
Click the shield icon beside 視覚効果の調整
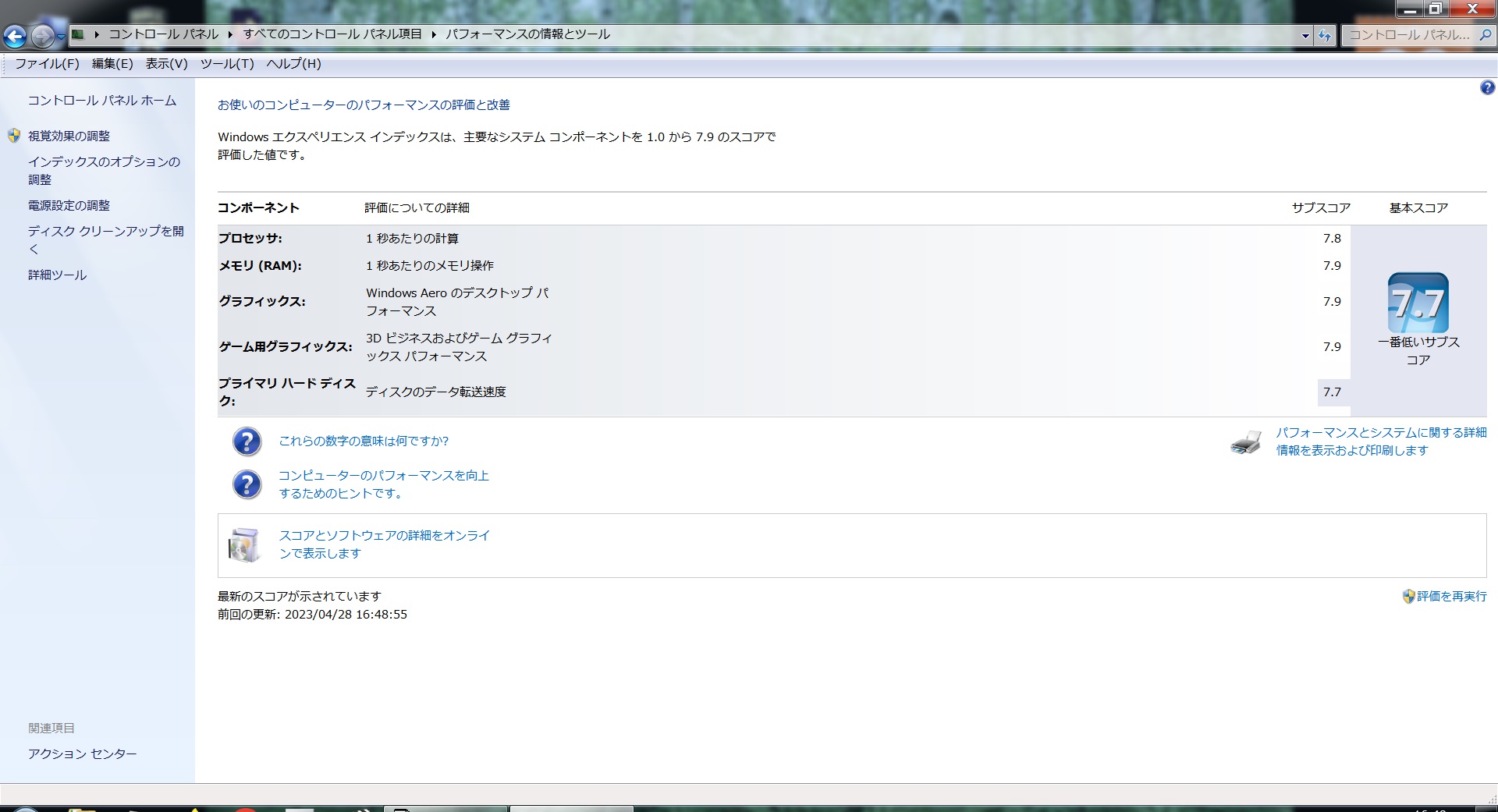[x=14, y=136]
